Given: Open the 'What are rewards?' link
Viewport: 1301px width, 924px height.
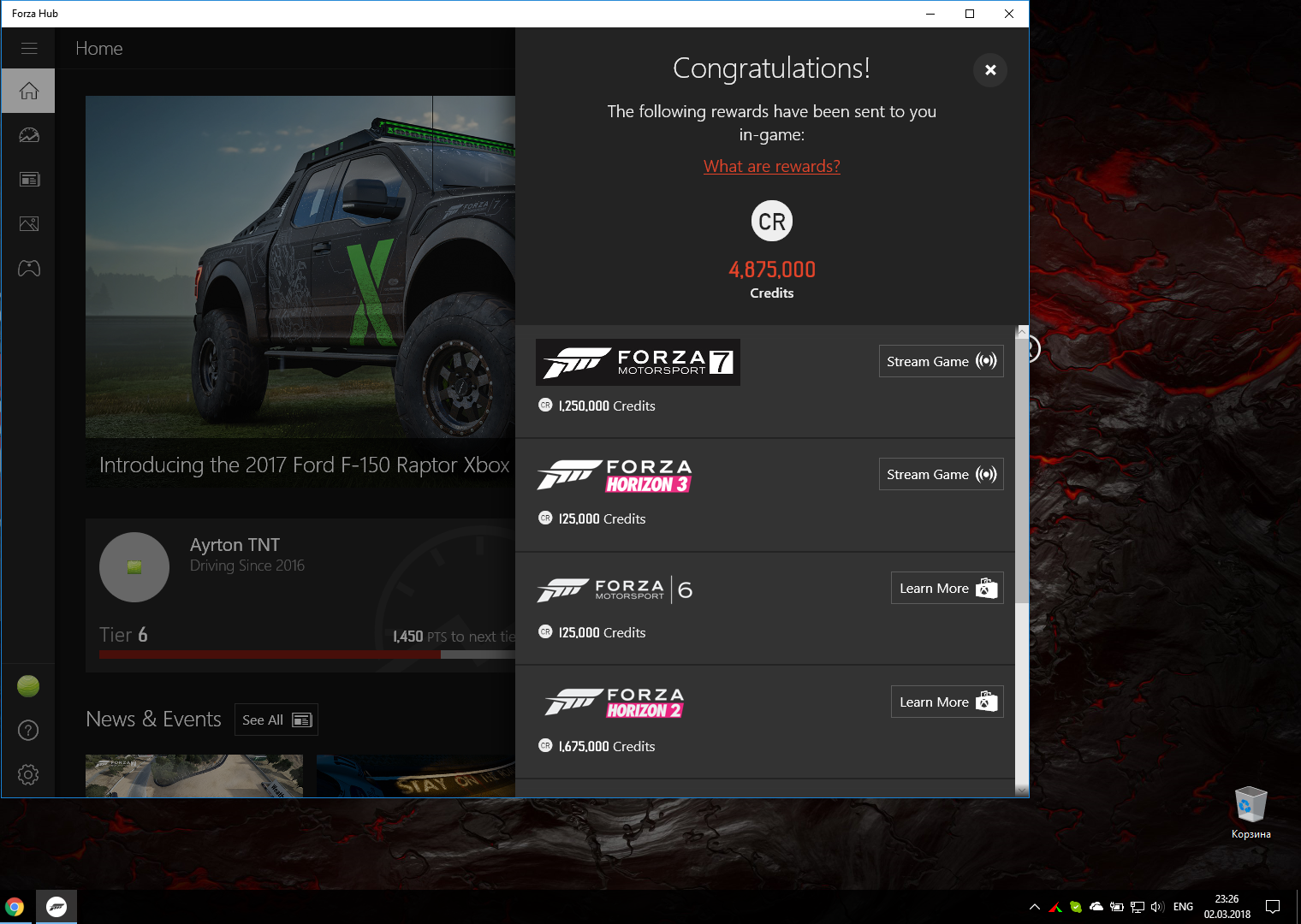Looking at the screenshot, I should click(x=772, y=166).
